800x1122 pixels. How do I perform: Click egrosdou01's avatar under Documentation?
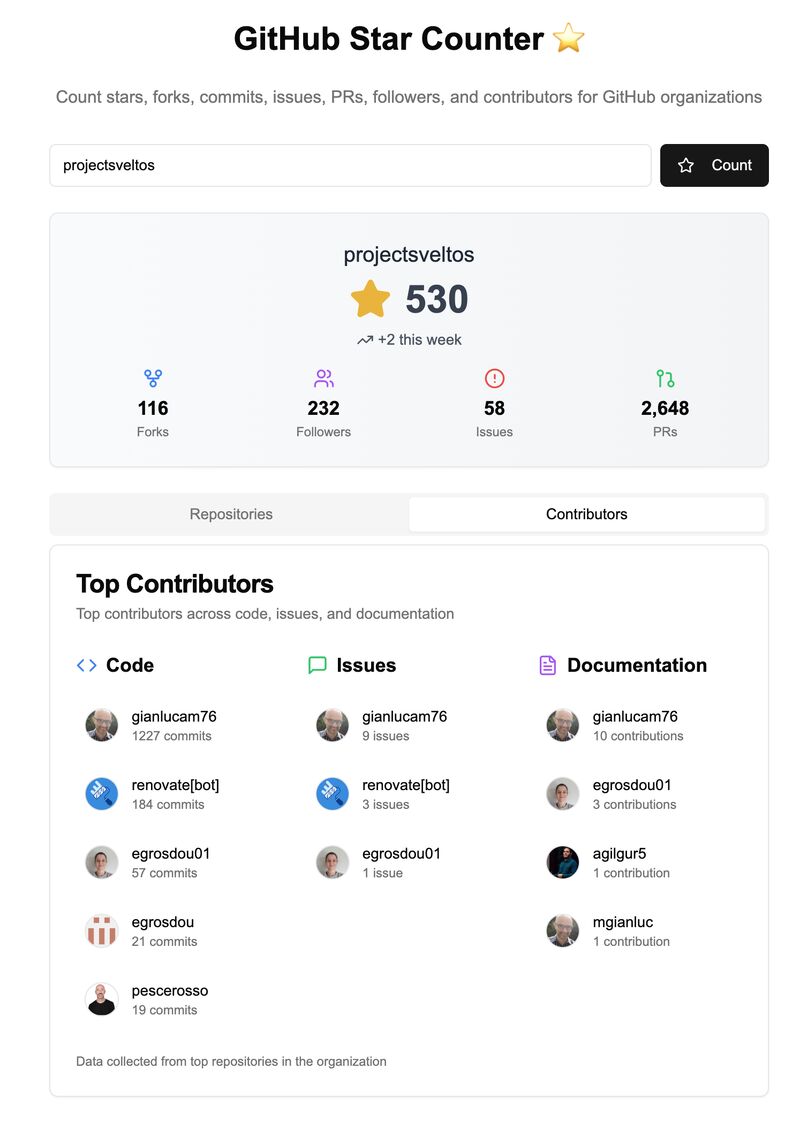[x=562, y=793]
